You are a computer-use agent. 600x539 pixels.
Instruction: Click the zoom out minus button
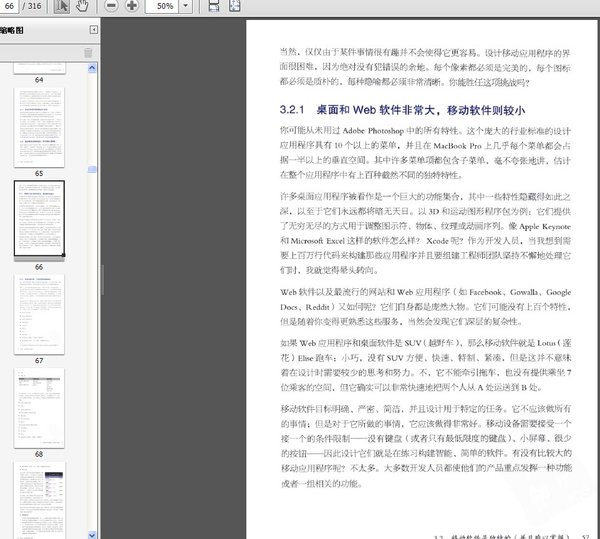point(110,6)
